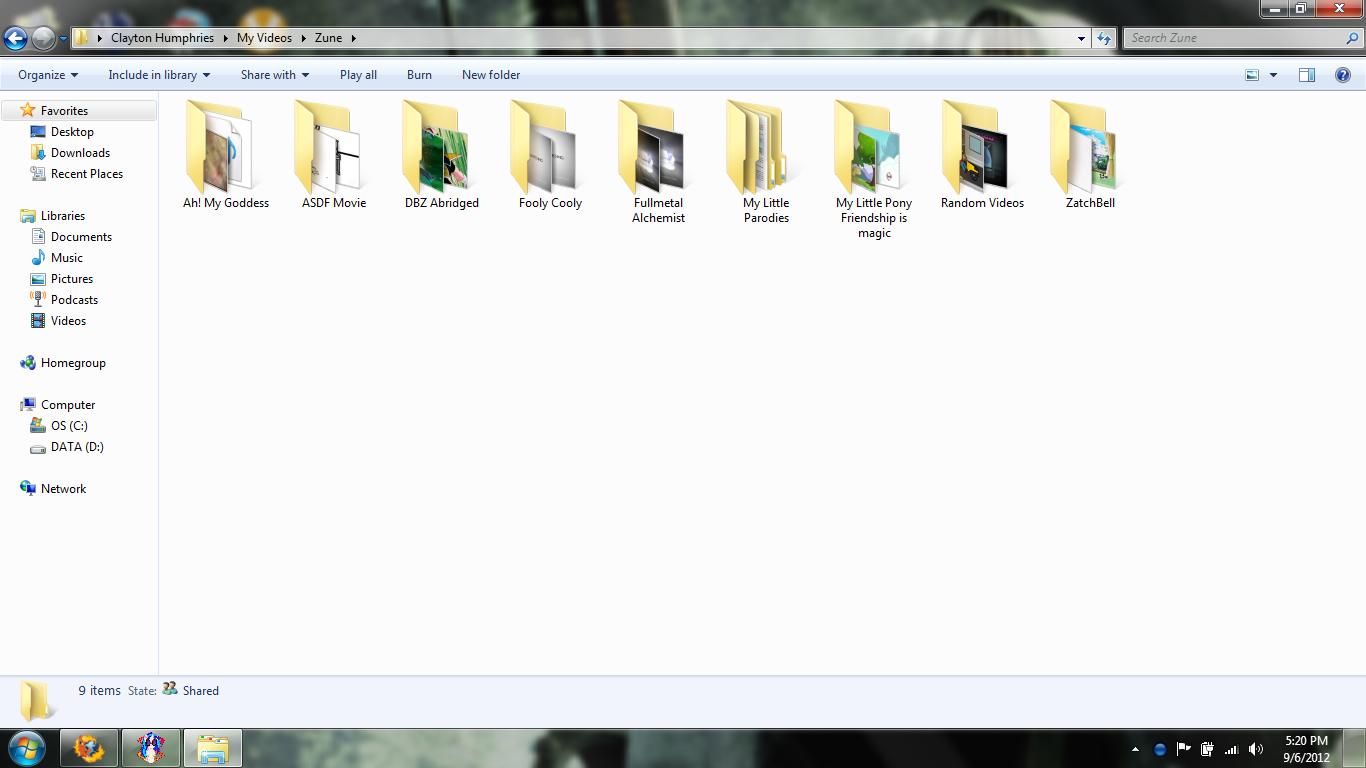This screenshot has width=1366, height=768.
Task: Click the Windows Explorer taskbar icon
Action: (212, 748)
